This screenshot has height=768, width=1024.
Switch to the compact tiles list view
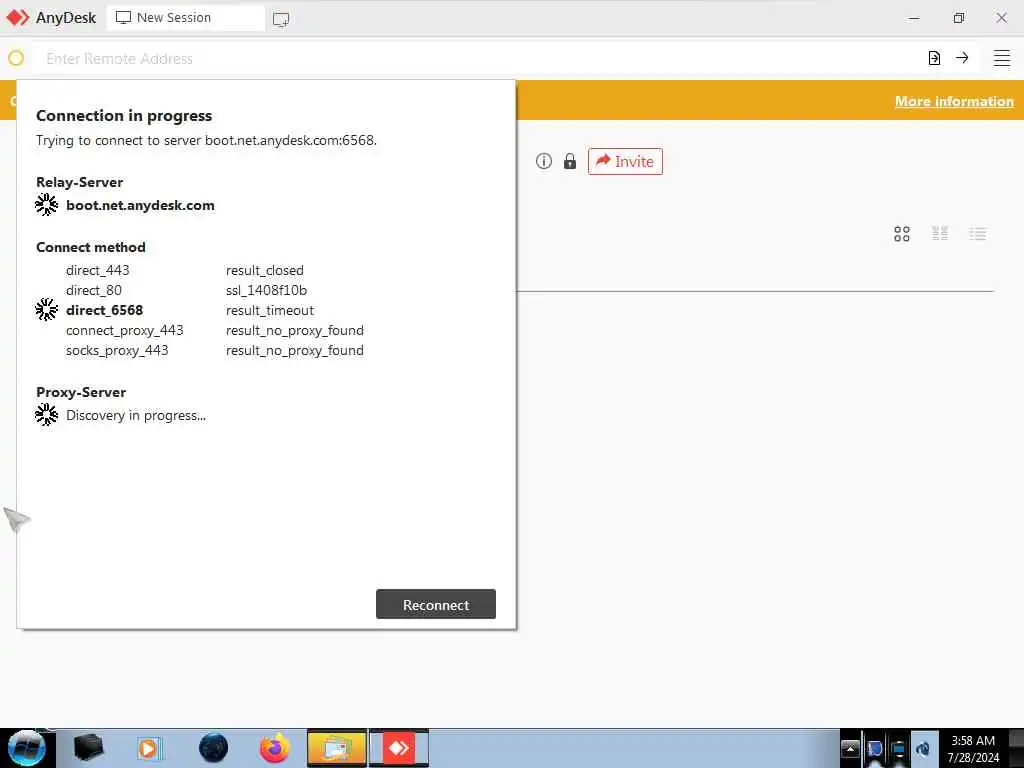[940, 234]
